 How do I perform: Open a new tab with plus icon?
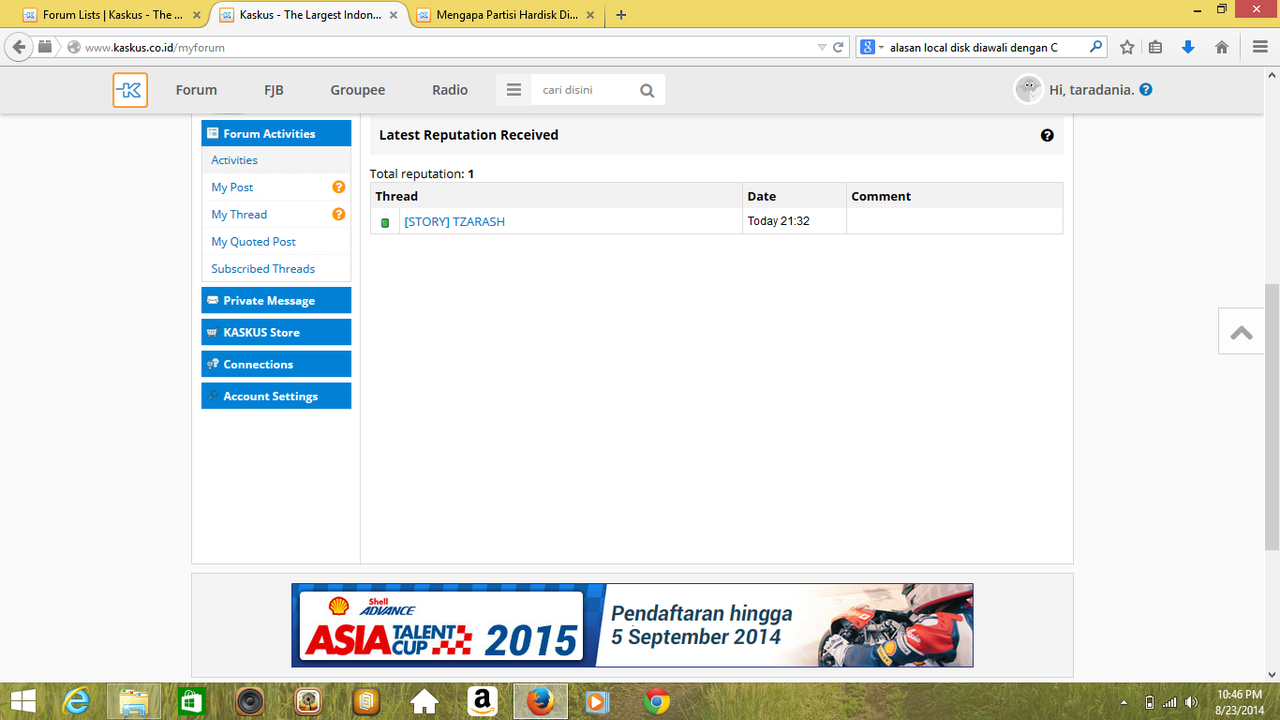[x=621, y=15]
